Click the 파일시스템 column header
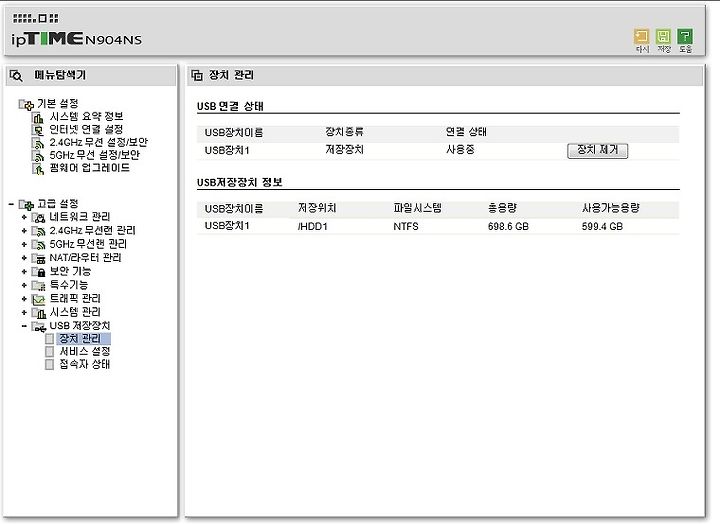 (x=417, y=208)
